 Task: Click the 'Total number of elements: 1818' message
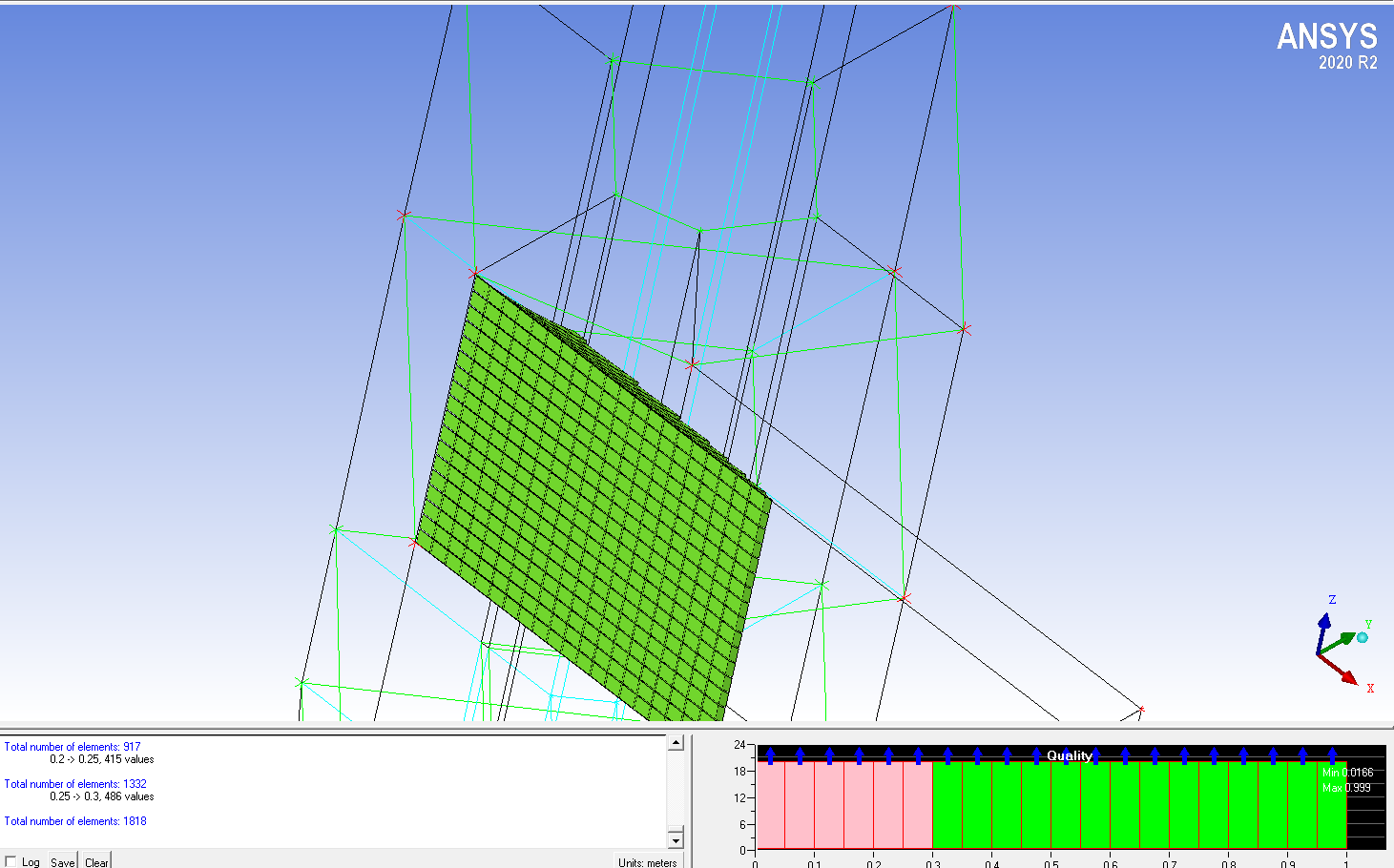click(75, 821)
